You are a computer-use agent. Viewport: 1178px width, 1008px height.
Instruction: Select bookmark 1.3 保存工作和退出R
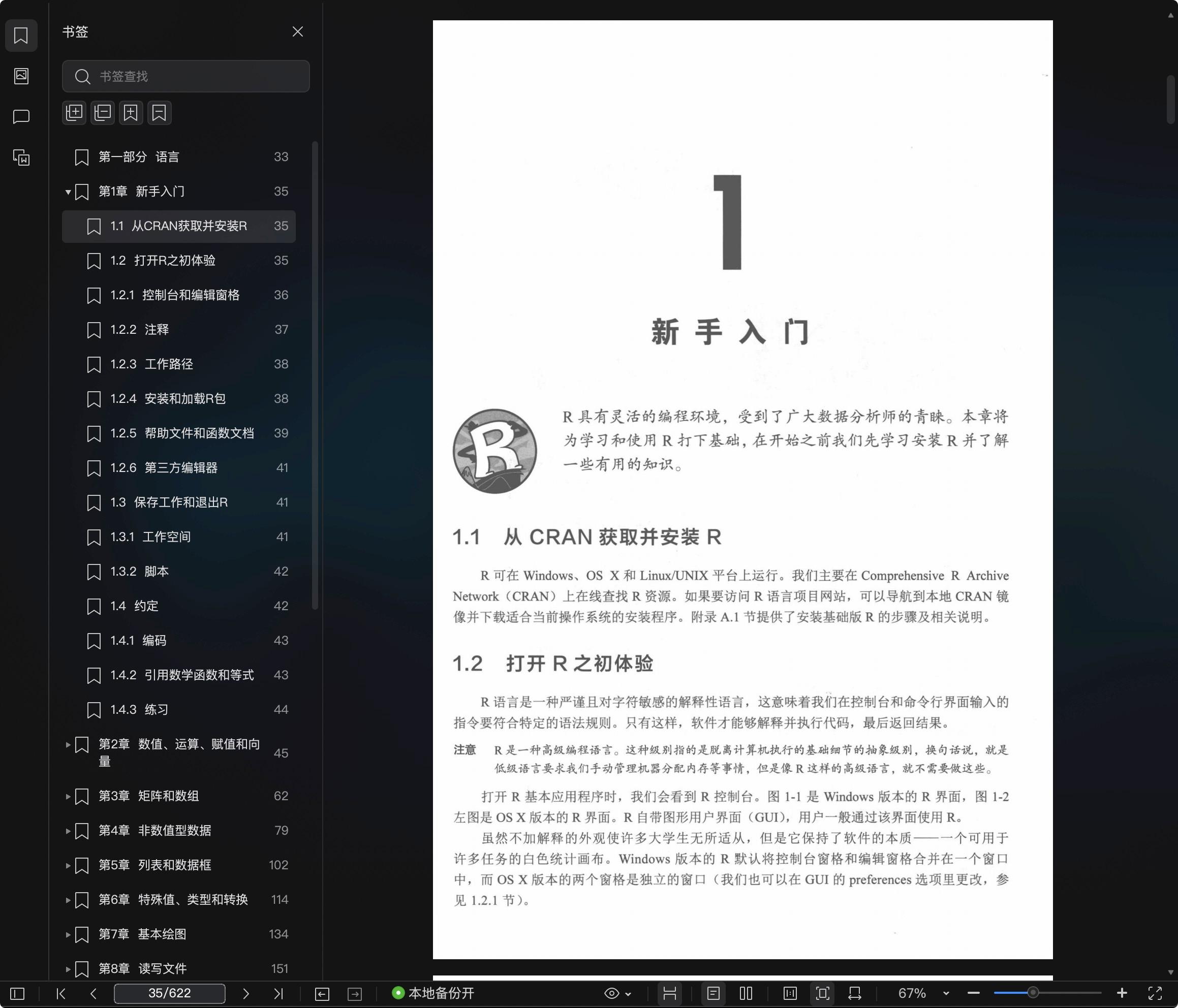point(178,502)
